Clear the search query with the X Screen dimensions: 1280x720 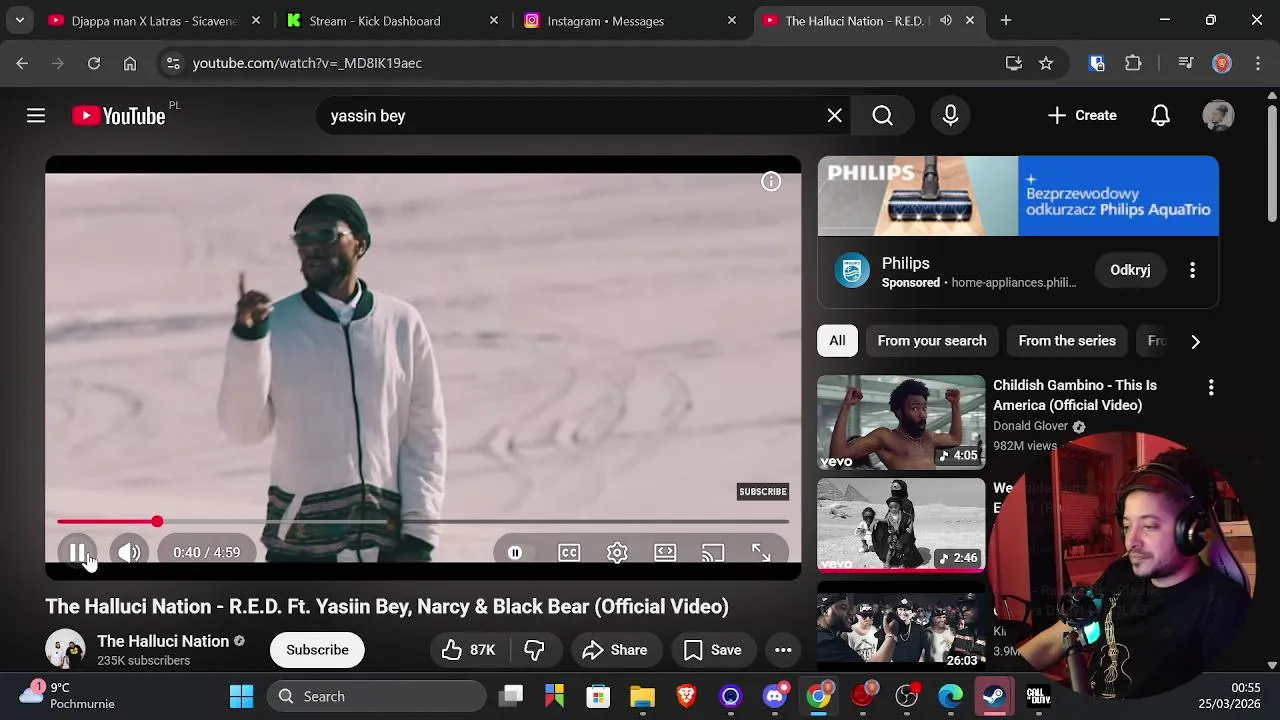[834, 116]
